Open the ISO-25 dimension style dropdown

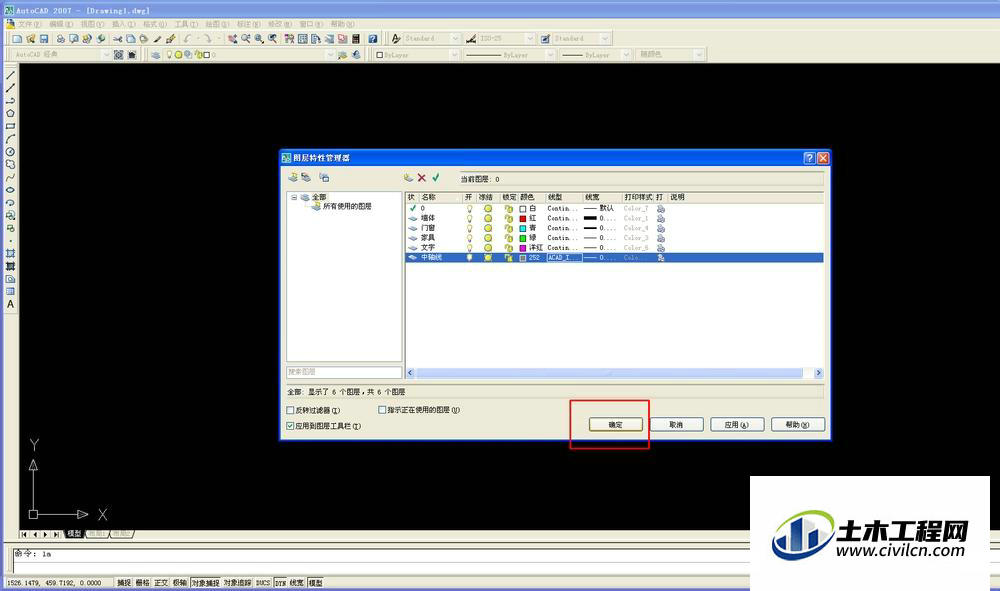tap(529, 39)
